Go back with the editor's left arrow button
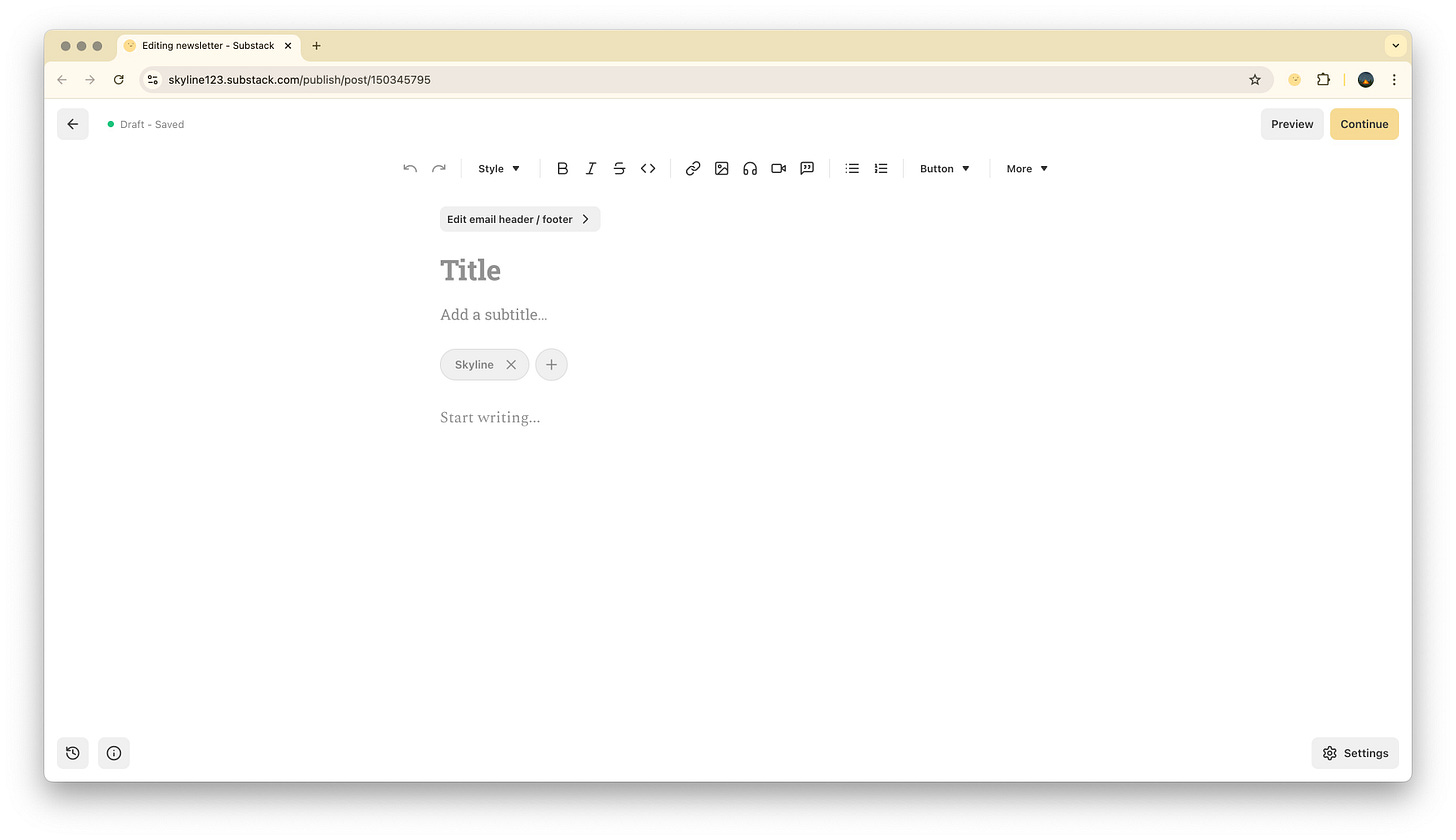This screenshot has width=1456, height=840. click(73, 124)
